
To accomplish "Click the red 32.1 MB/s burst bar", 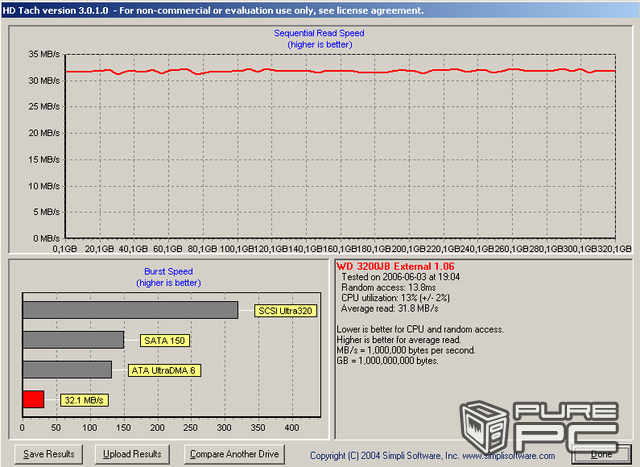I will 33,399.
